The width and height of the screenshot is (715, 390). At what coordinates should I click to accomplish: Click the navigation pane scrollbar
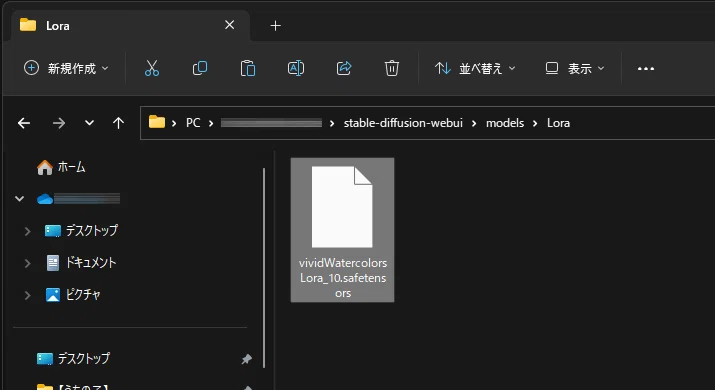coord(264,268)
